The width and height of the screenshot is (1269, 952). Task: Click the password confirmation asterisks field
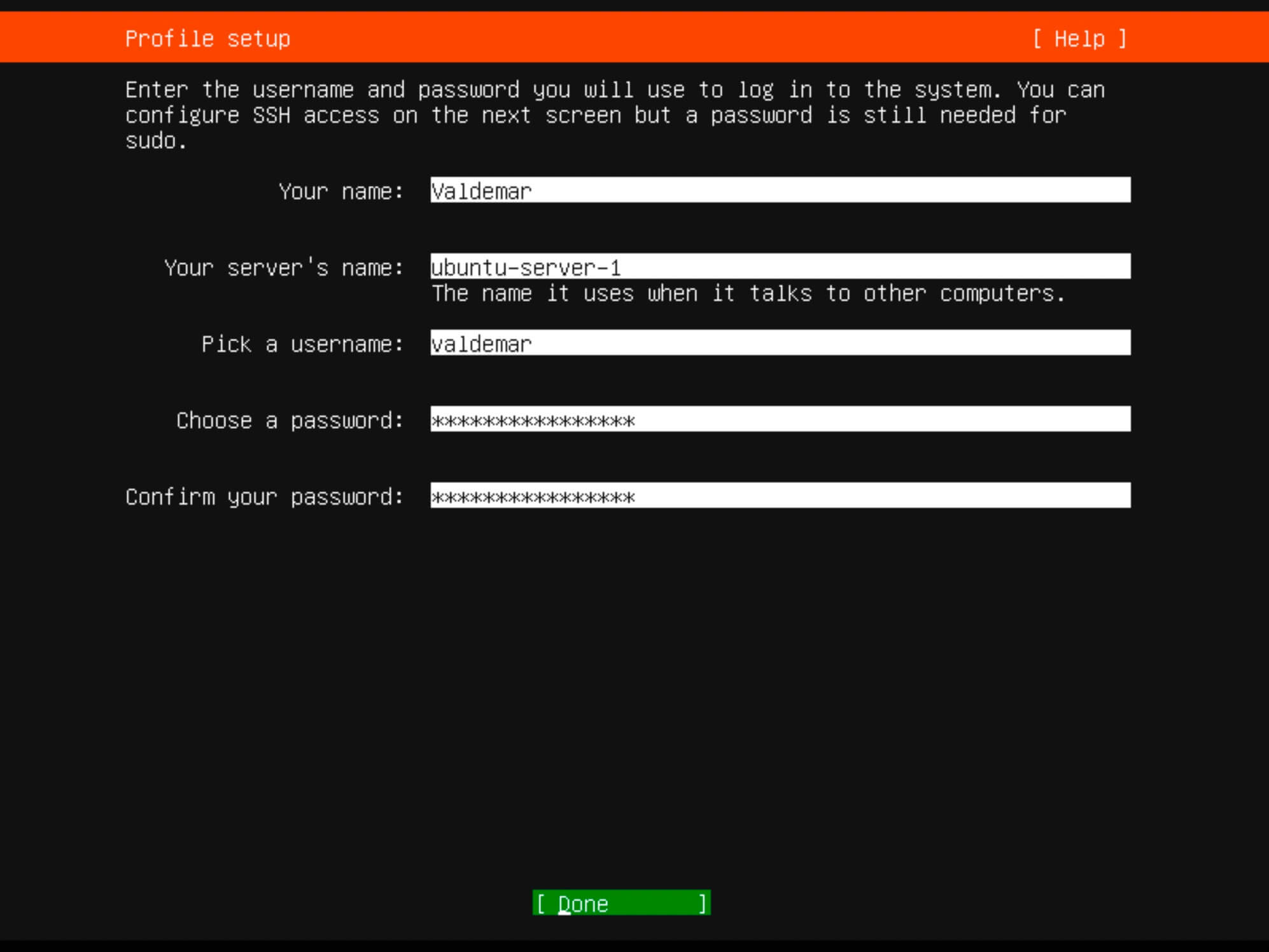coord(780,495)
